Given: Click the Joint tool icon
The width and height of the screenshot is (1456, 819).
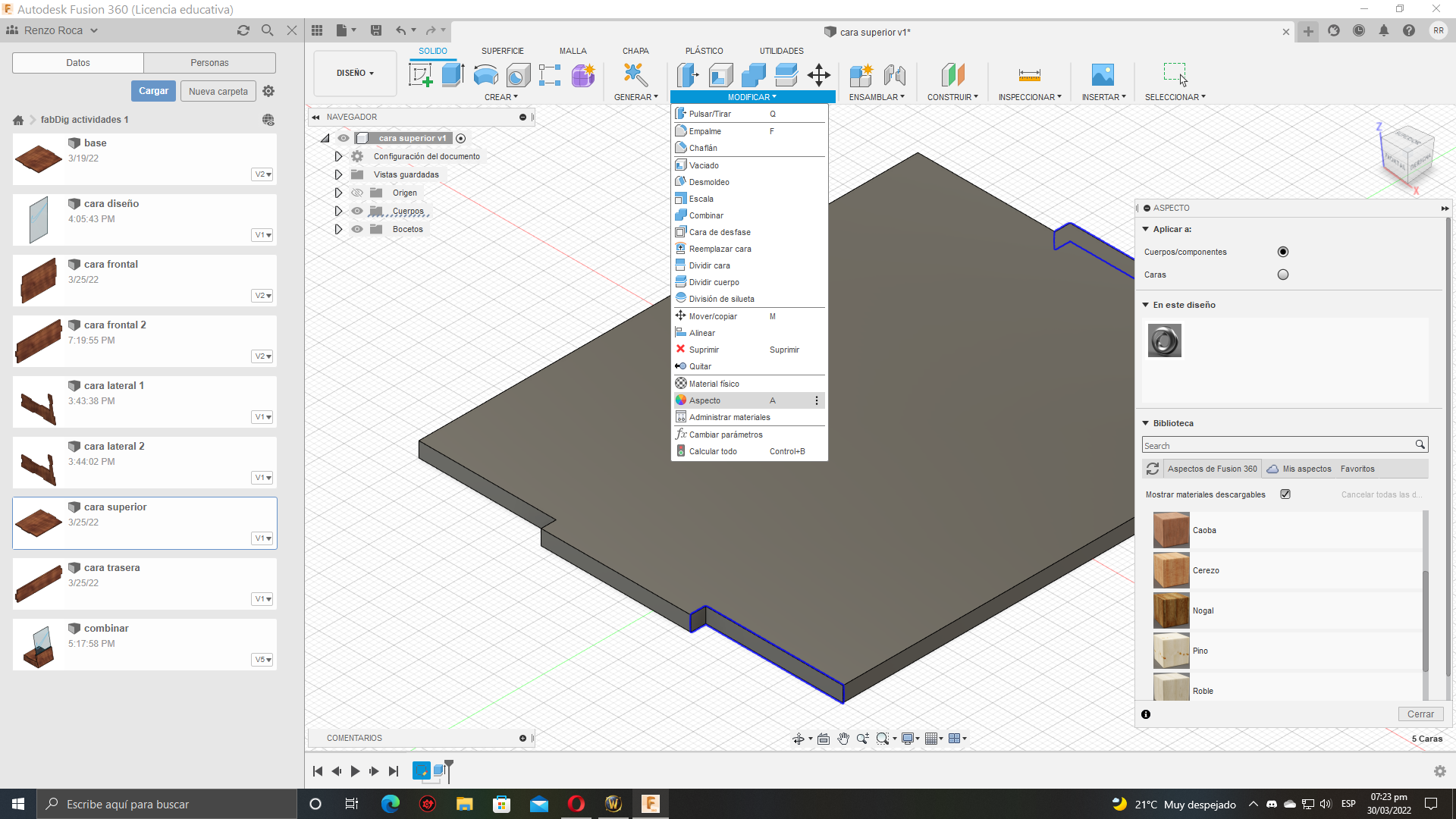Looking at the screenshot, I should pos(895,75).
